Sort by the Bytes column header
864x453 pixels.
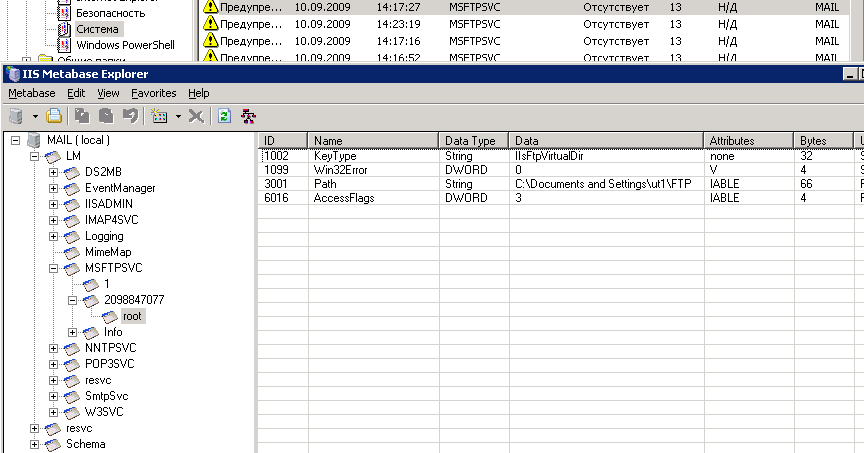pyautogui.click(x=823, y=141)
